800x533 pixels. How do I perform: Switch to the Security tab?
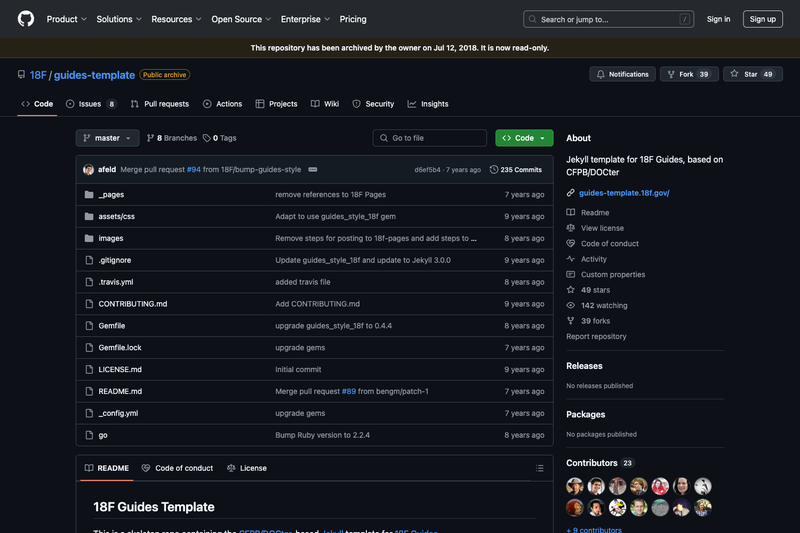(373, 104)
